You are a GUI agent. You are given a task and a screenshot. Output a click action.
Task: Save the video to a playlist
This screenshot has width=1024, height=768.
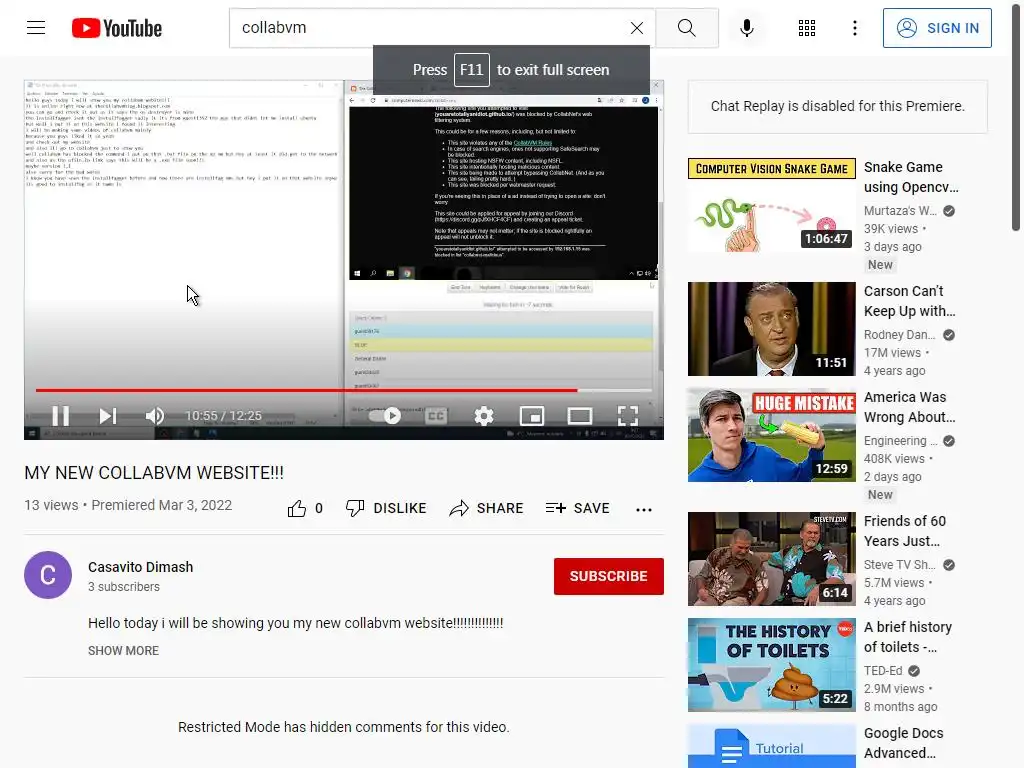click(x=578, y=508)
